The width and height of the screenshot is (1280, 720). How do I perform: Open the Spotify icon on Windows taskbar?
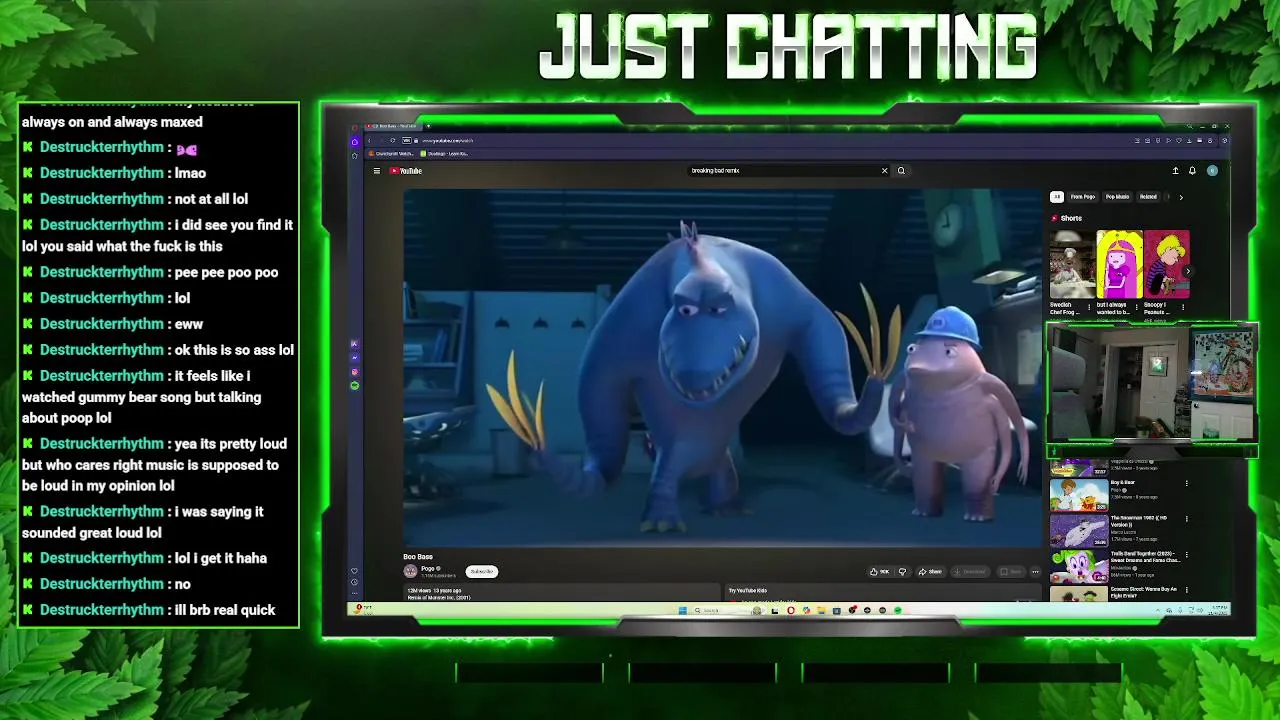click(x=898, y=610)
